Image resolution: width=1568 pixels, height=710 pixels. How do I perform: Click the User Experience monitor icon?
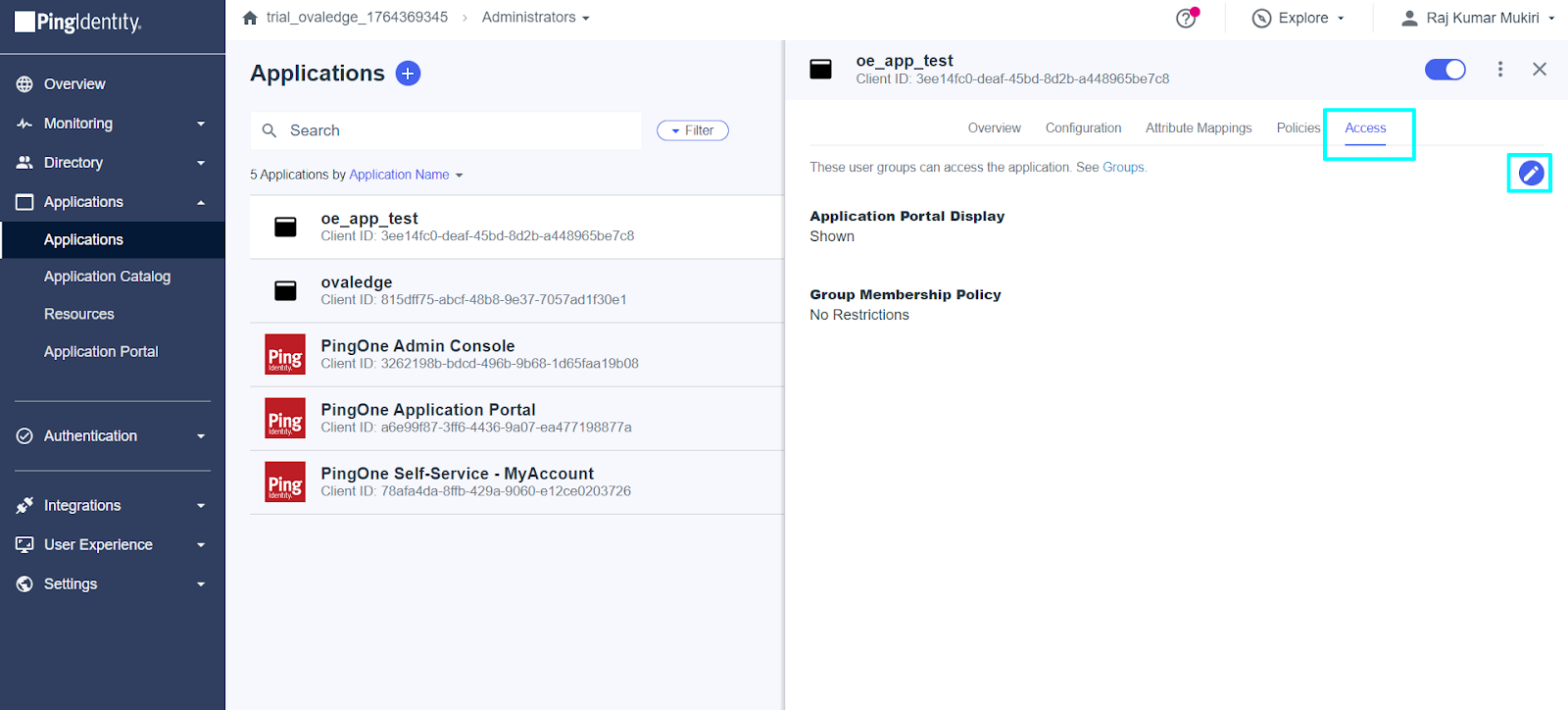pos(24,545)
